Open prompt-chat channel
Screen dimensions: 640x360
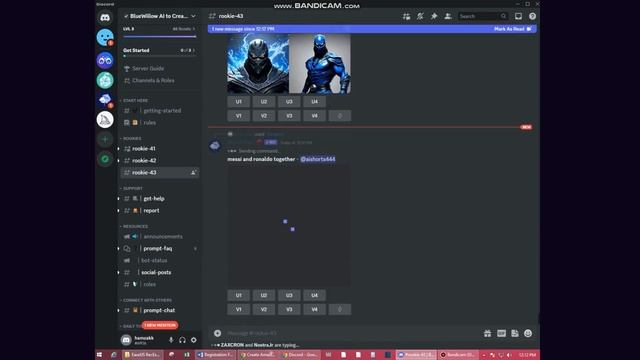[160, 310]
